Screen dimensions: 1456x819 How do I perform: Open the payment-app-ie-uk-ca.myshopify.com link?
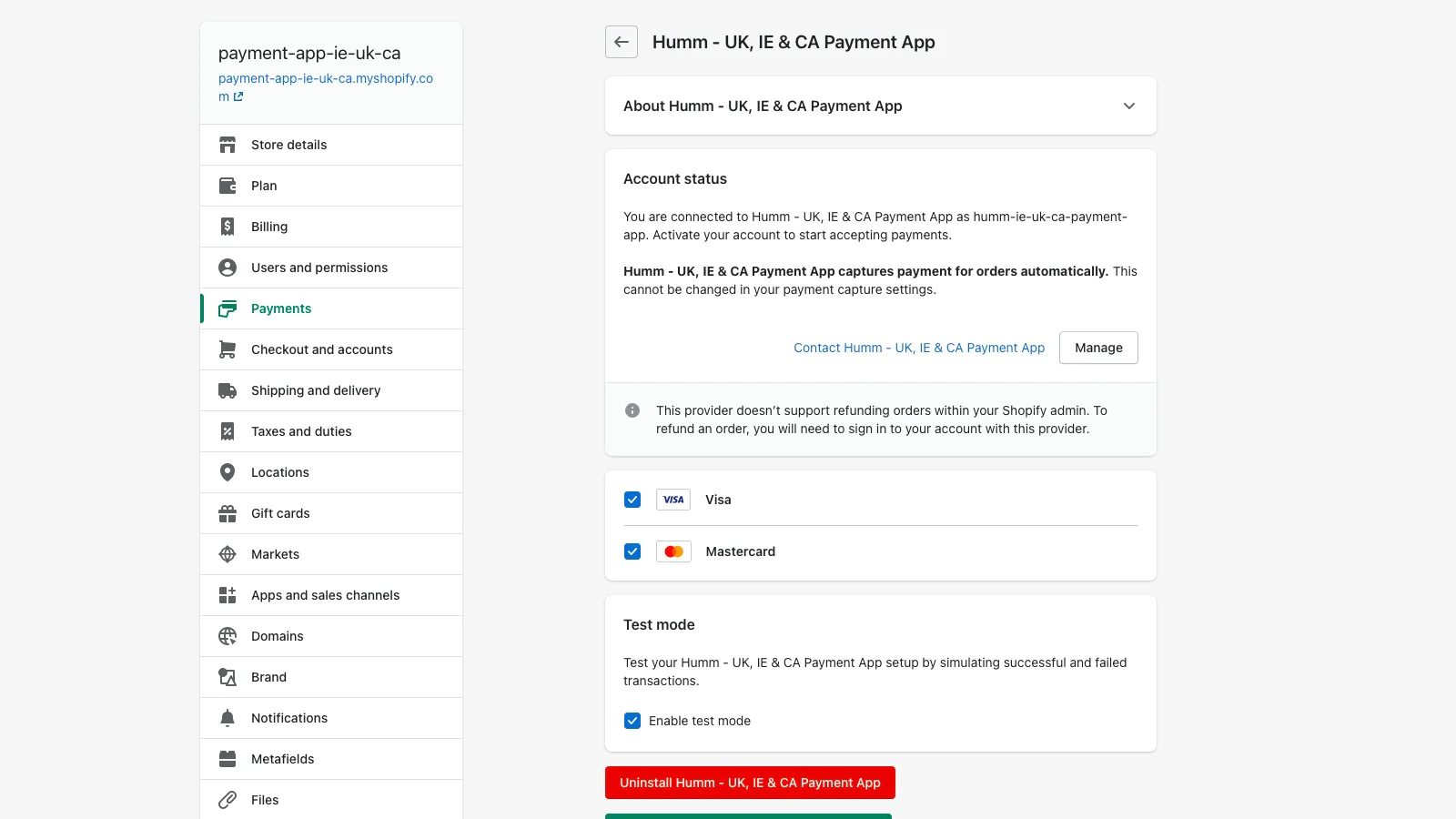pos(326,87)
